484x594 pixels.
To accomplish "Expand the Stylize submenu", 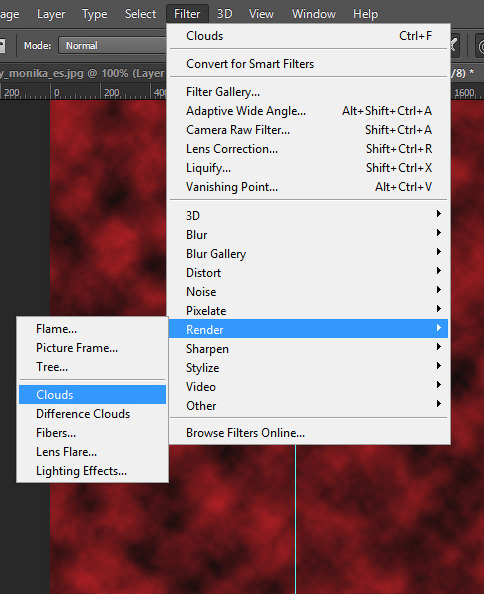I will [x=309, y=368].
